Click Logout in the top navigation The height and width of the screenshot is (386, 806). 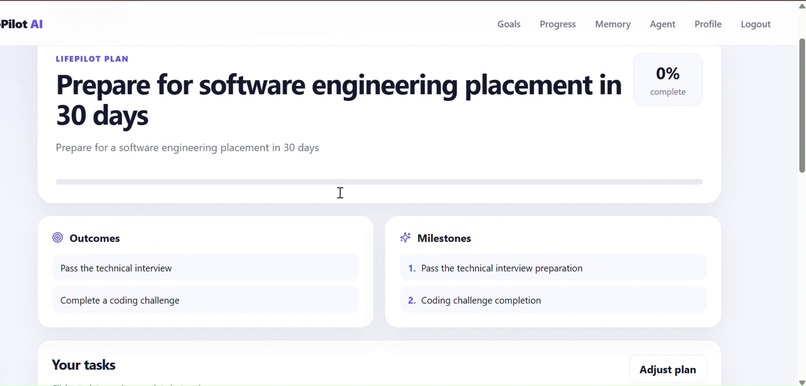click(x=755, y=24)
